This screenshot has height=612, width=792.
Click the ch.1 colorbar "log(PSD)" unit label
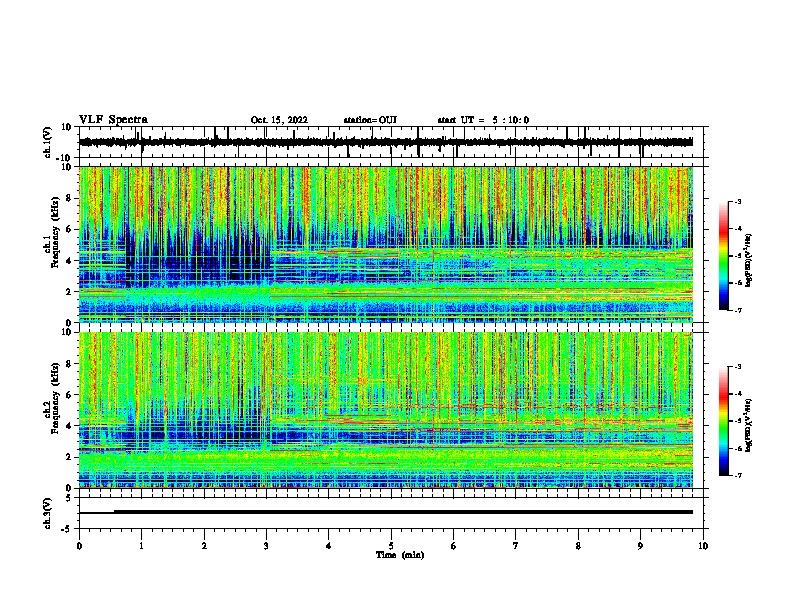click(749, 260)
